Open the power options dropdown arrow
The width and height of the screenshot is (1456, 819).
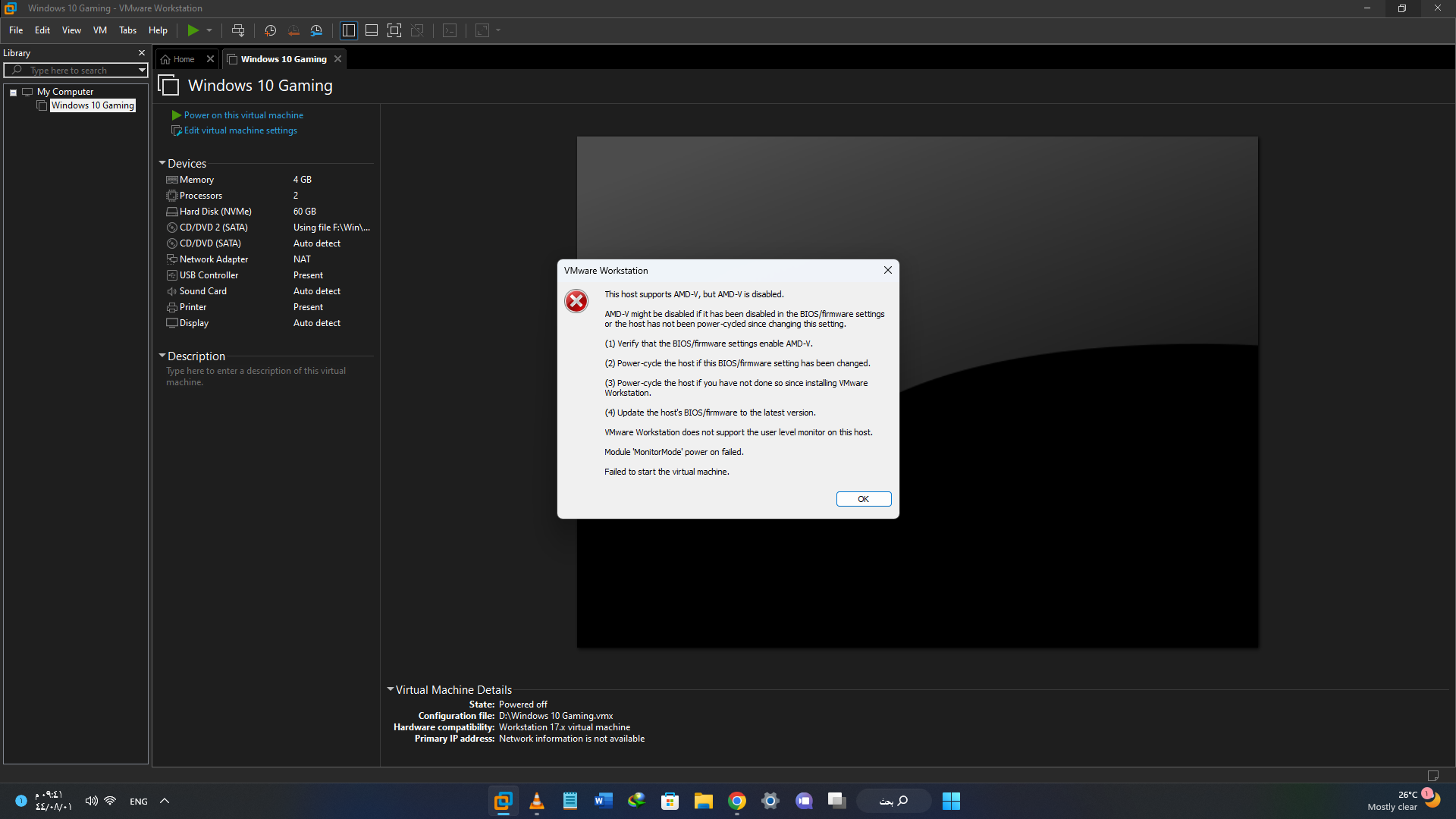(x=209, y=30)
